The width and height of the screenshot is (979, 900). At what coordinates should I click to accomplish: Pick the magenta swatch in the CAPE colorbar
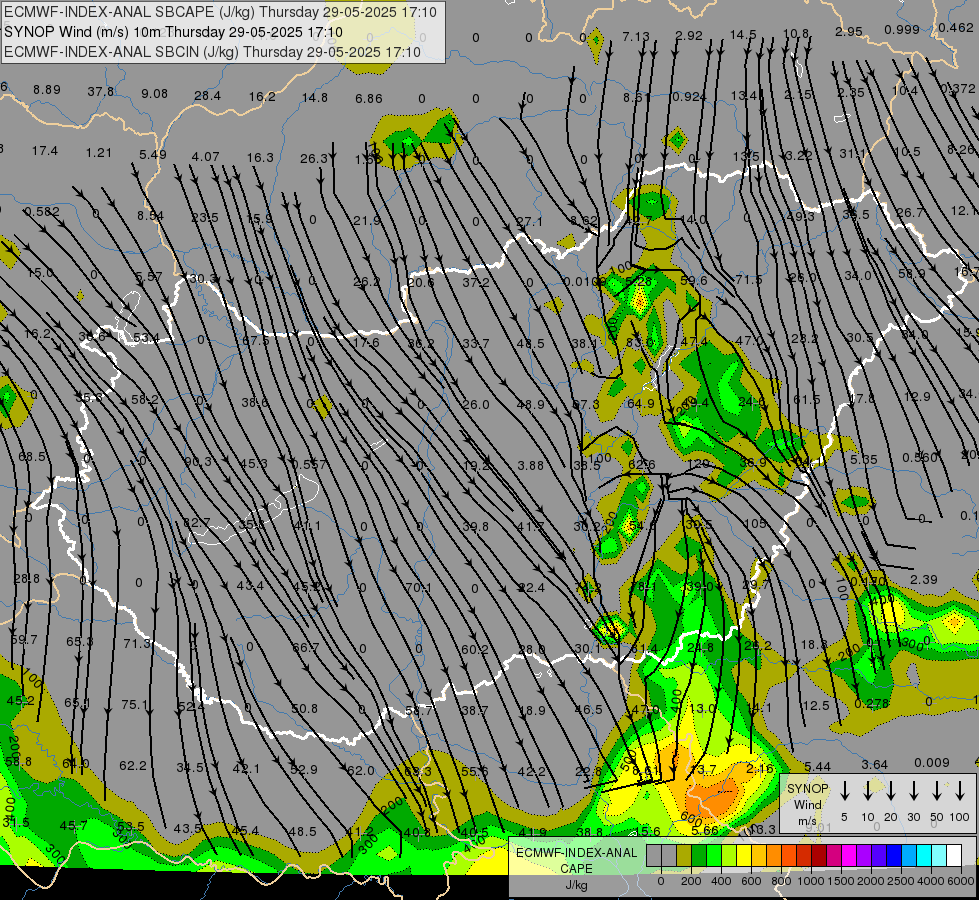pyautogui.click(x=849, y=855)
